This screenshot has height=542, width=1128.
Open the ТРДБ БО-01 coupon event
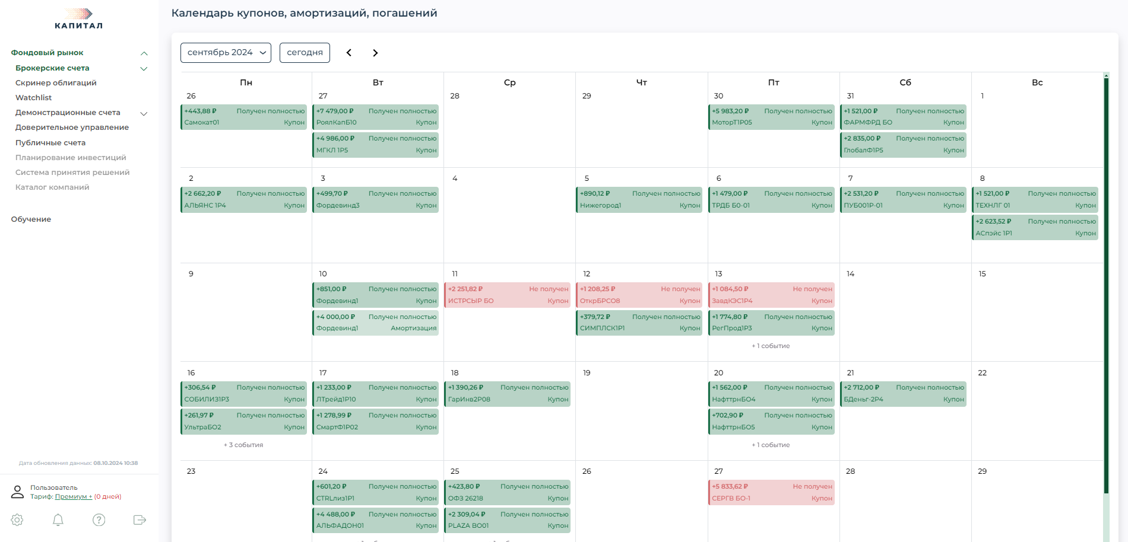(771, 199)
